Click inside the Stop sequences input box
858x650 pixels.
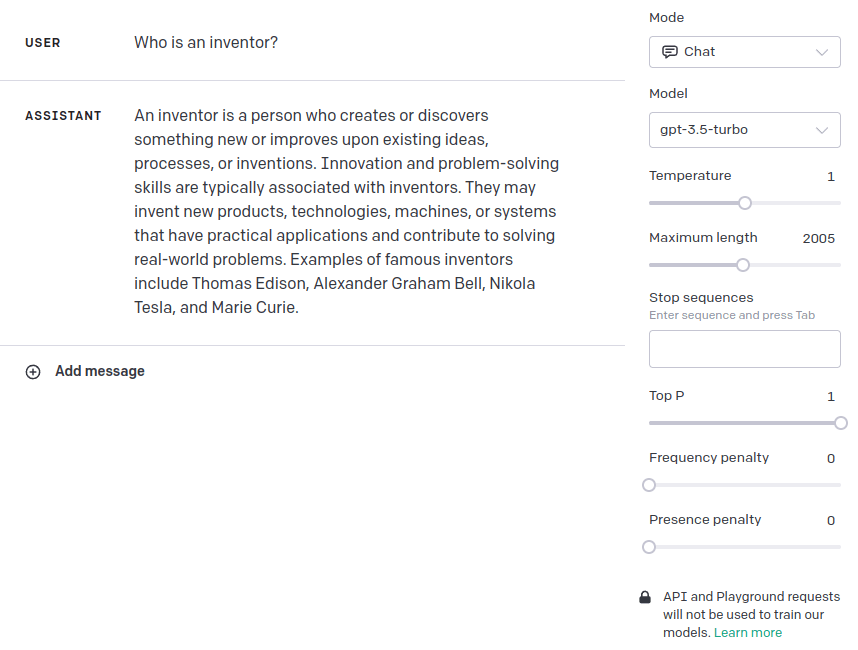point(744,349)
